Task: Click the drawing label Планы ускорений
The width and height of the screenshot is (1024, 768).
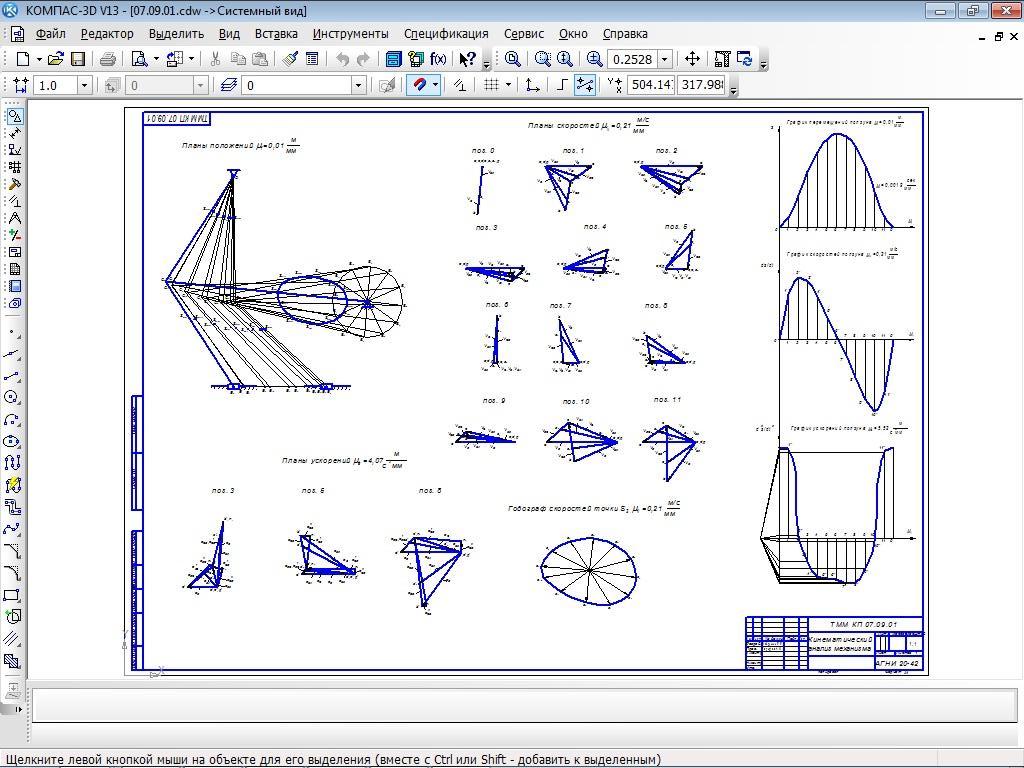Action: click(x=317, y=460)
